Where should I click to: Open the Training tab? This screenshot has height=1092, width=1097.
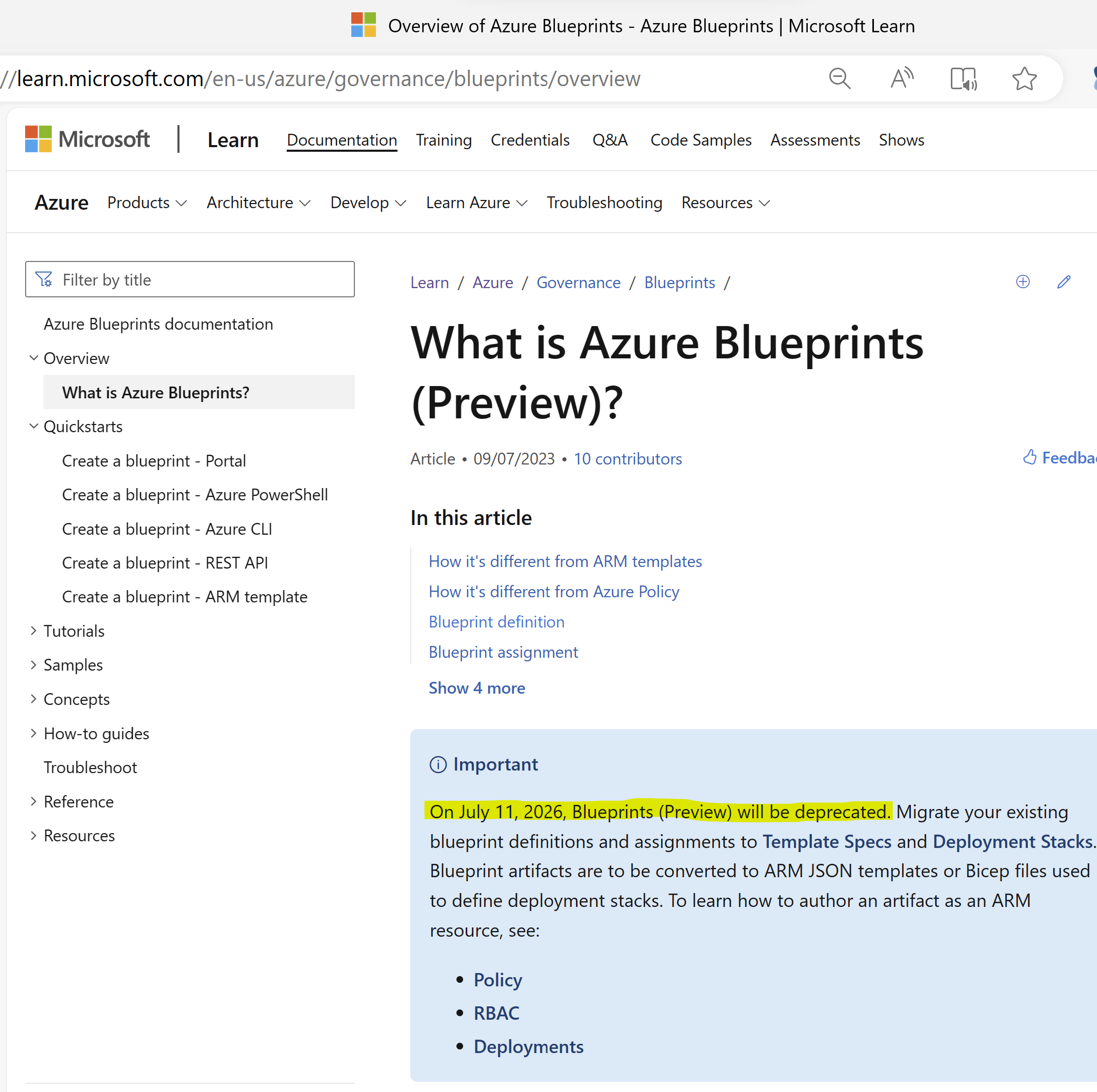pos(444,139)
